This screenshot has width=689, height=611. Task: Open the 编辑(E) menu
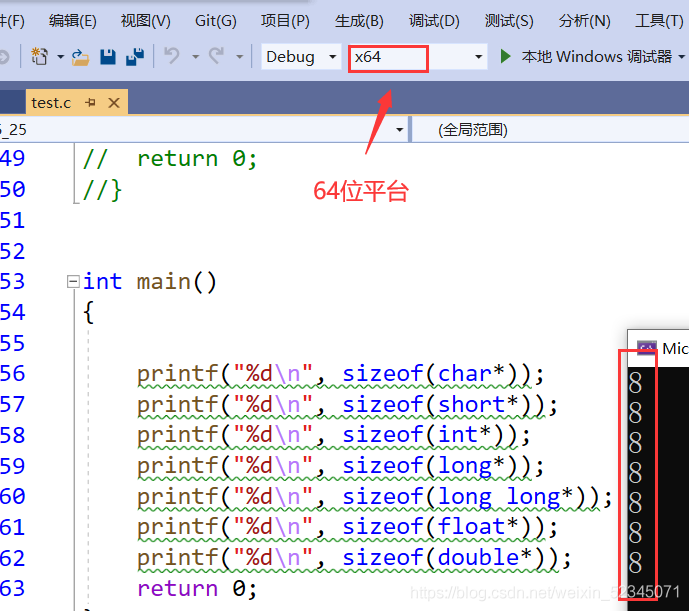[73, 21]
